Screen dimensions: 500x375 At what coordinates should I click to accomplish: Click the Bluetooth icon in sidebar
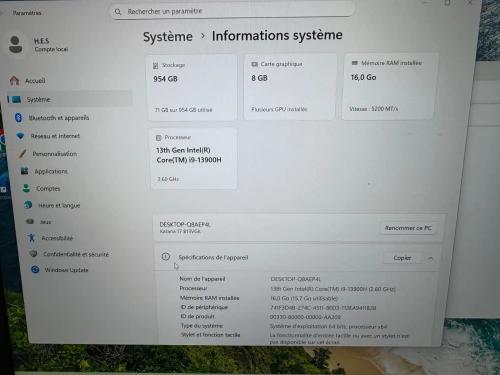[18, 117]
